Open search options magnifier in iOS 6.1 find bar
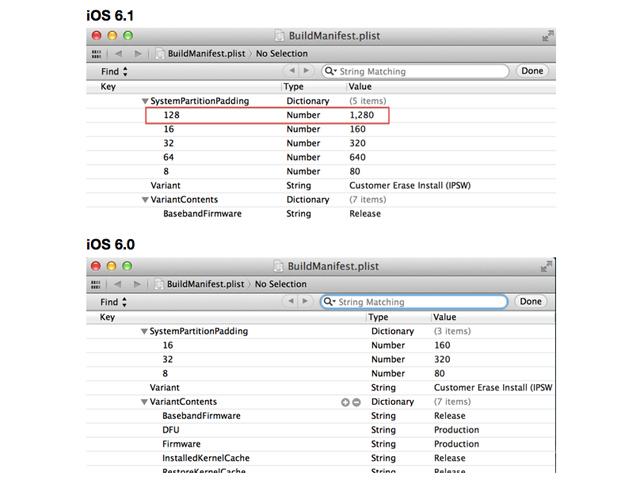The width and height of the screenshot is (640, 480). [330, 71]
